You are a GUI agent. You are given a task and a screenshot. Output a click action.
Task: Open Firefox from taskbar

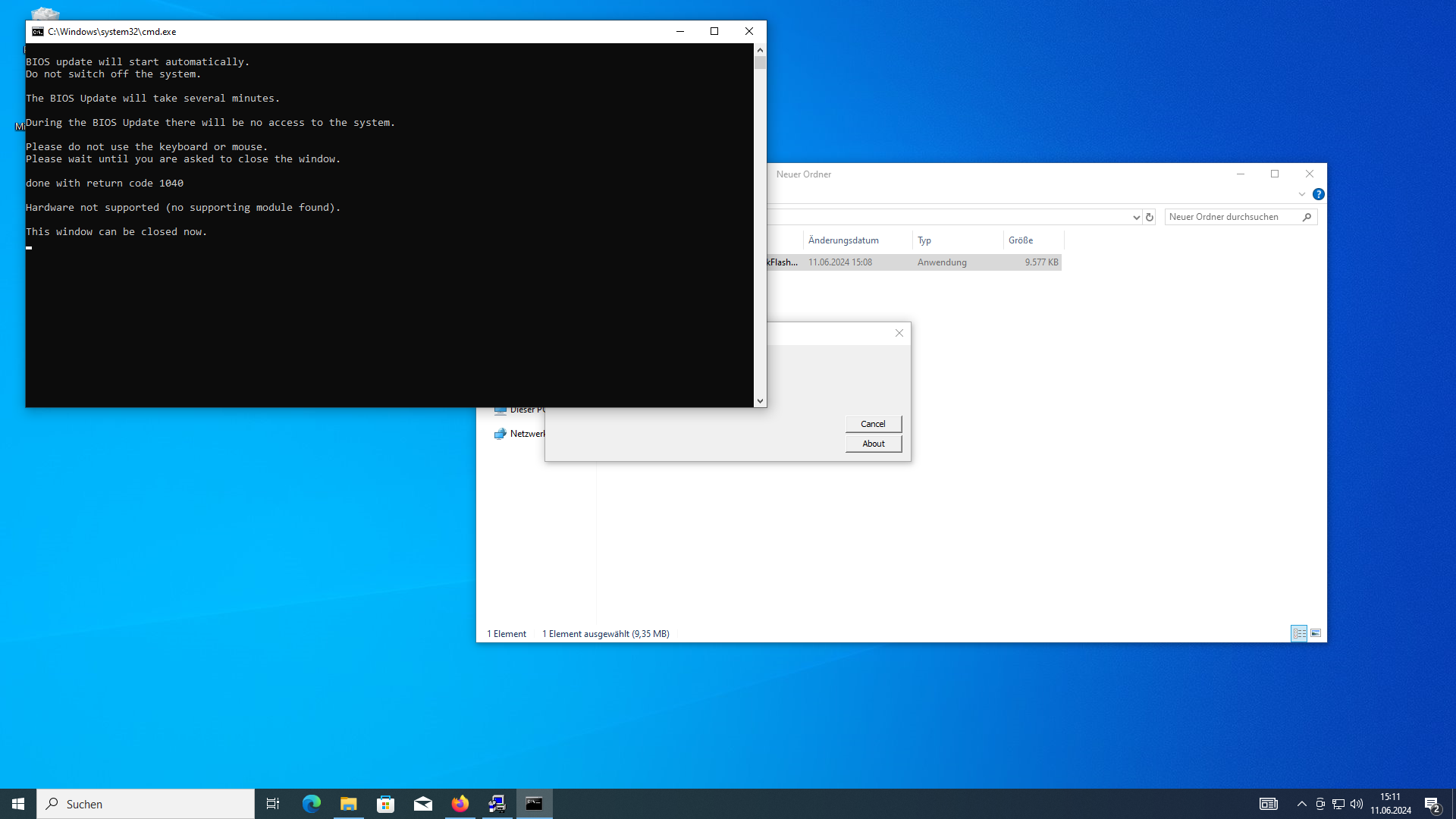pyautogui.click(x=460, y=804)
